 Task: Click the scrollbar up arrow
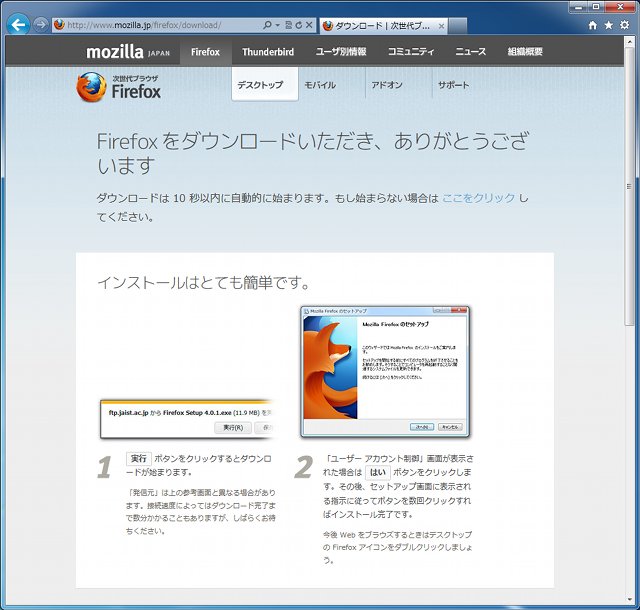tap(629, 42)
